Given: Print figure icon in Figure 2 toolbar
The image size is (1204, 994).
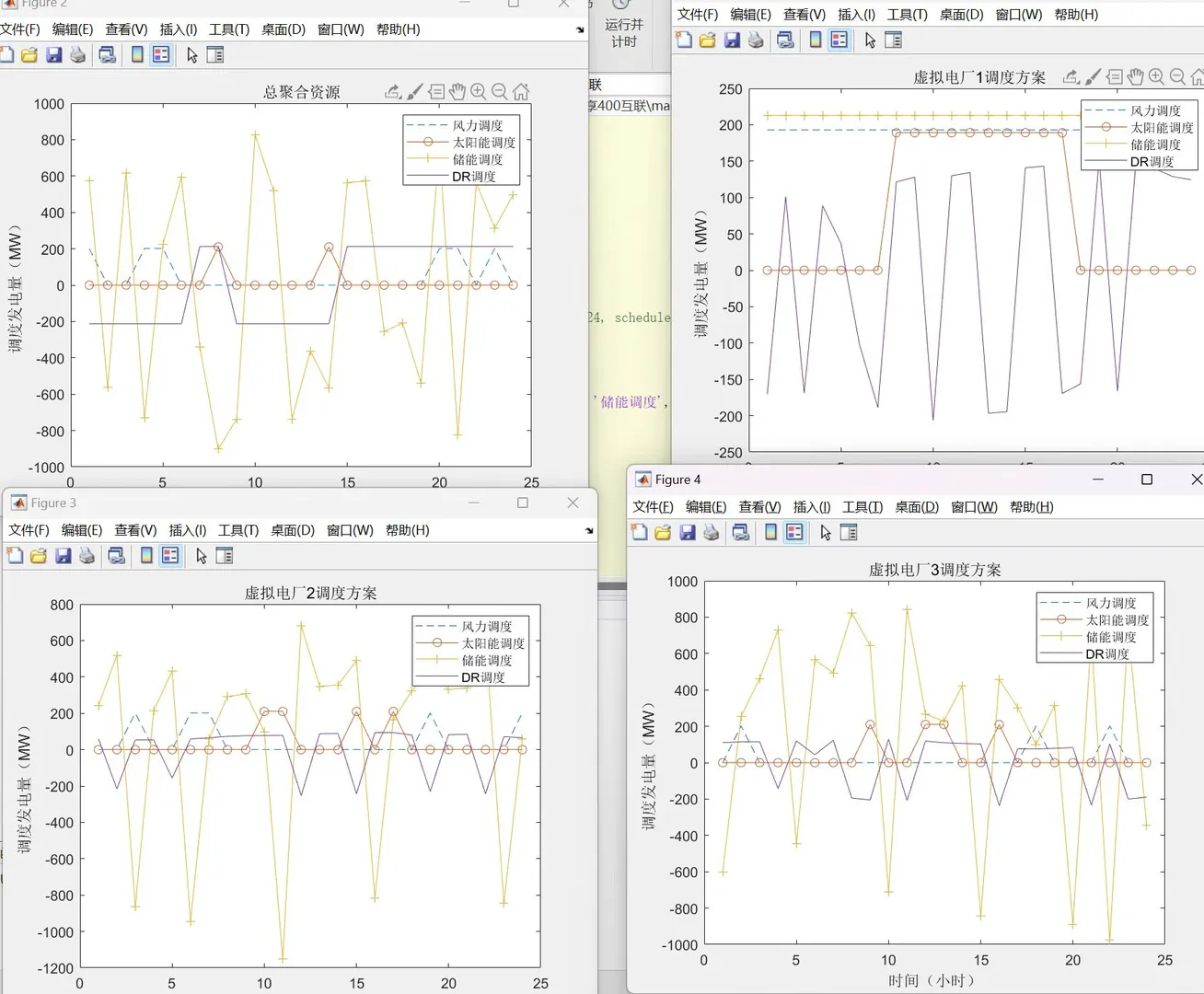Looking at the screenshot, I should pyautogui.click(x=78, y=55).
